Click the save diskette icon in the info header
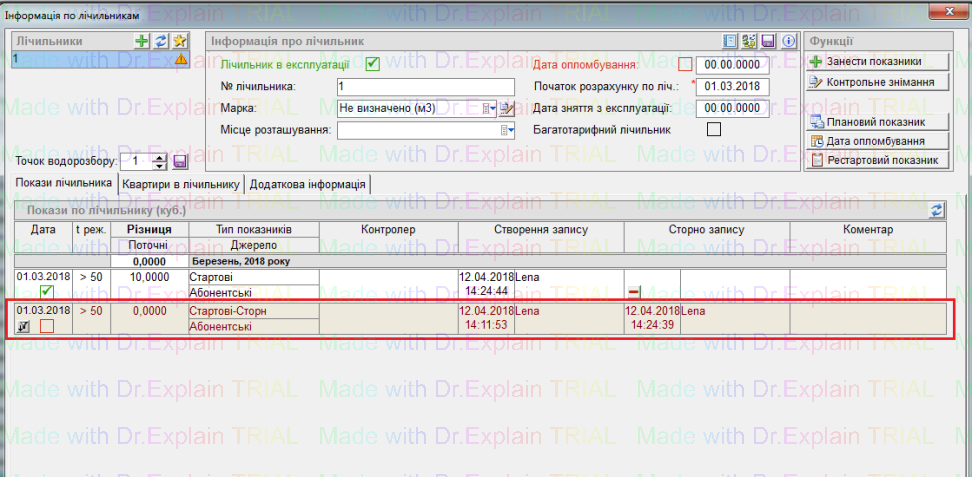This screenshot has height=477, width=972. click(767, 41)
